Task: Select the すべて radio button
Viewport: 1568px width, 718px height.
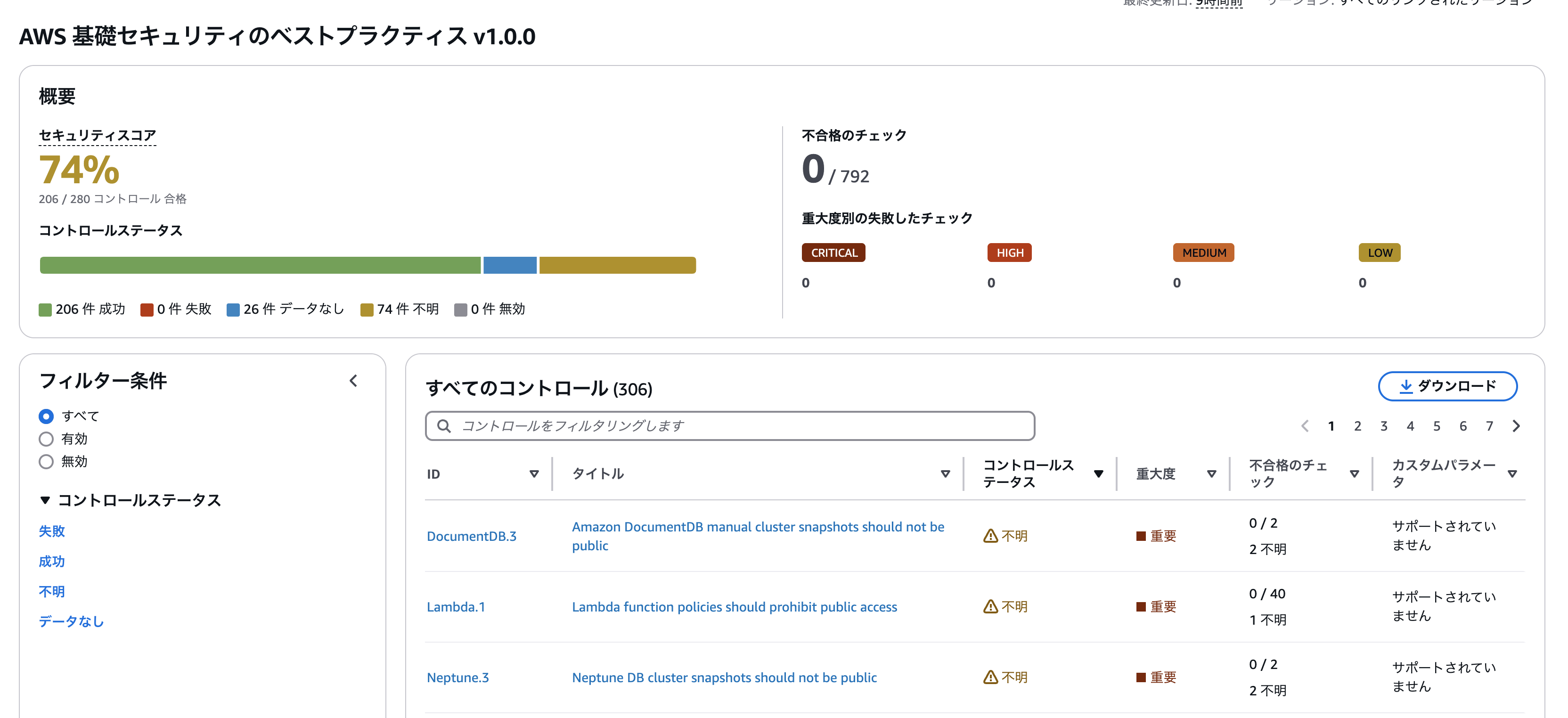Action: tap(46, 416)
